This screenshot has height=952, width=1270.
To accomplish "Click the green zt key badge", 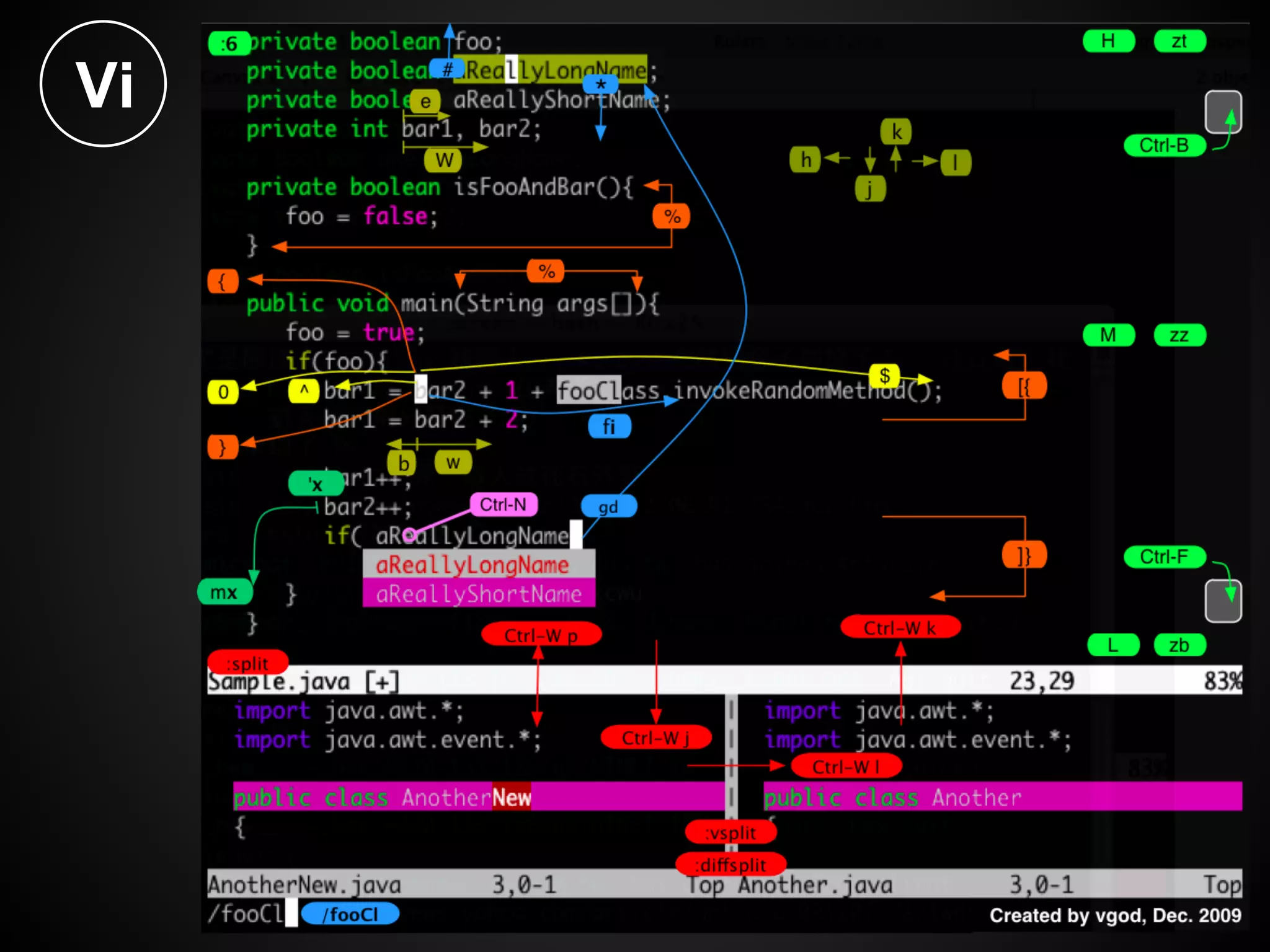I will coord(1179,42).
